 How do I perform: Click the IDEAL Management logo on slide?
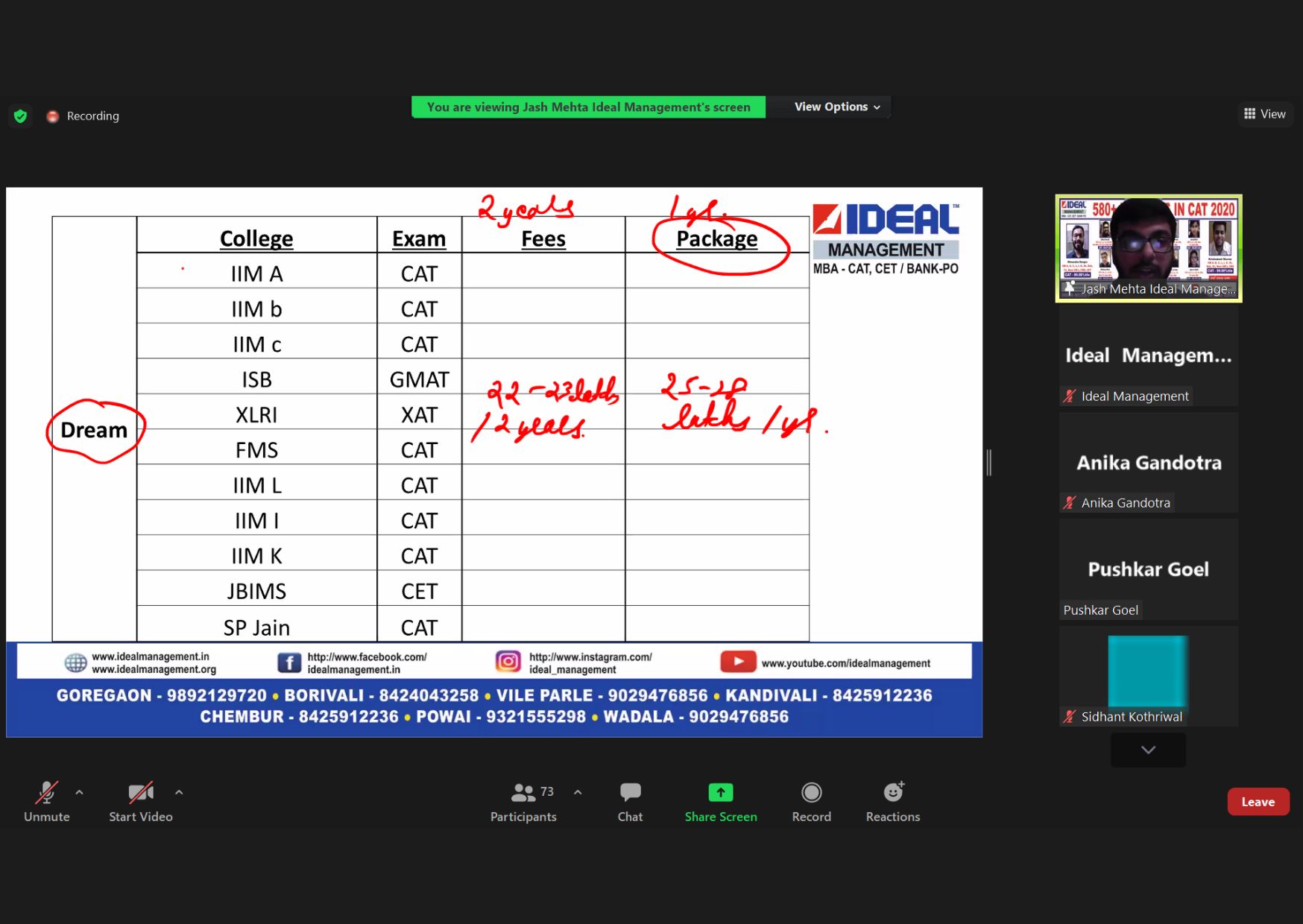(886, 239)
